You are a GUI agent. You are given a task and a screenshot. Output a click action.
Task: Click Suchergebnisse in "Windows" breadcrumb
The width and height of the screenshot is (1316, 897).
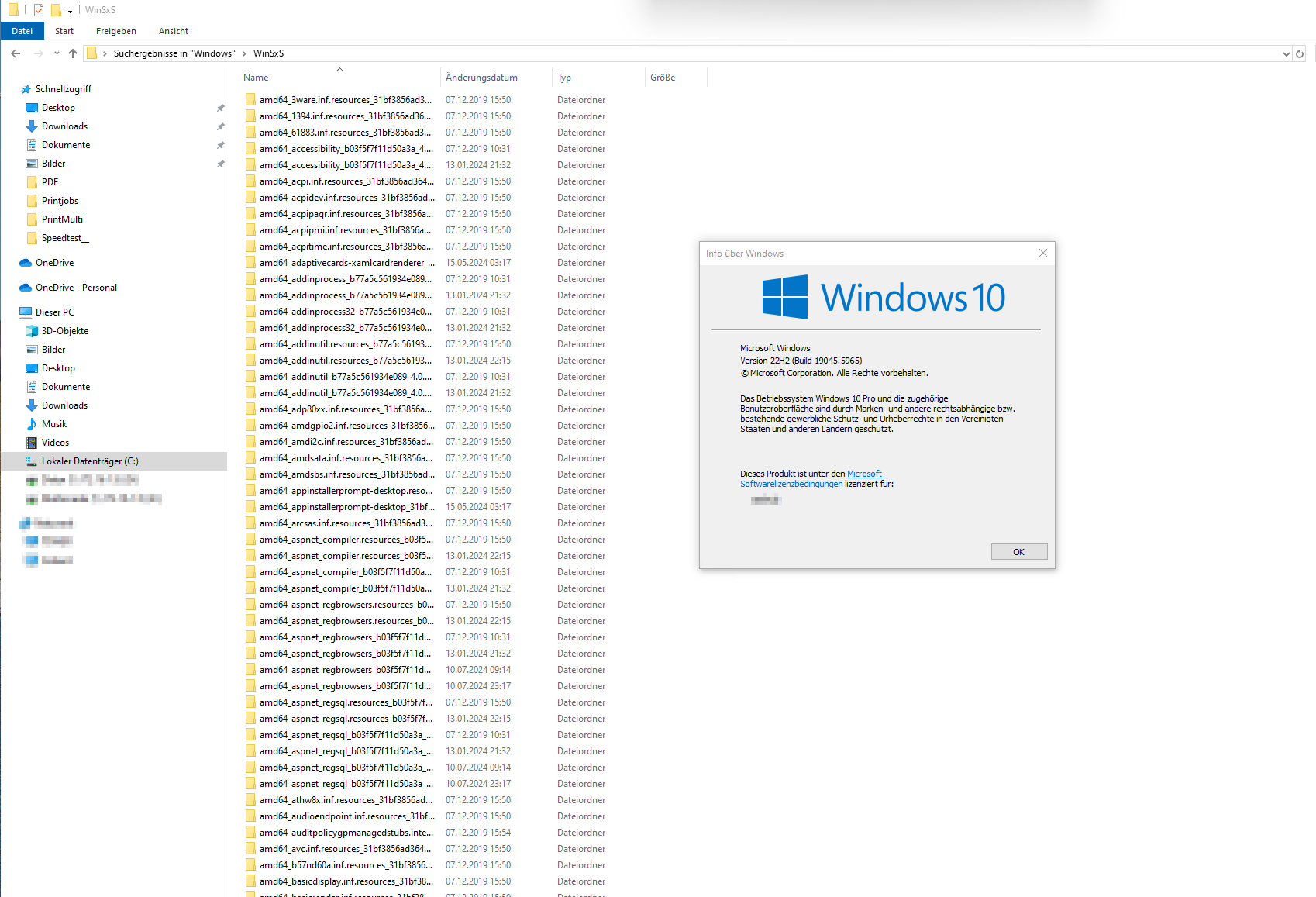[x=174, y=53]
